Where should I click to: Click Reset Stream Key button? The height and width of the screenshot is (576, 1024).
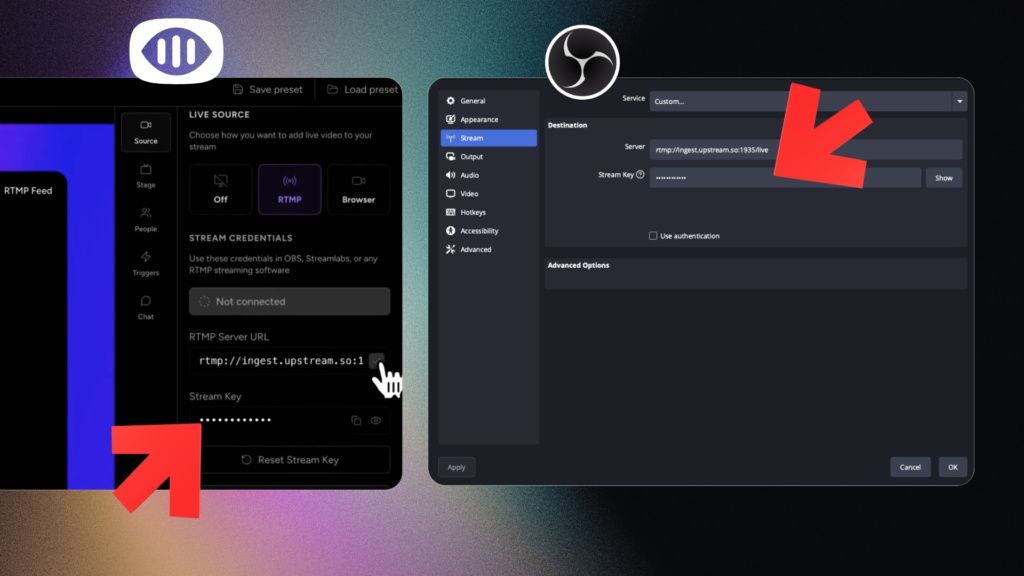[x=290, y=460]
